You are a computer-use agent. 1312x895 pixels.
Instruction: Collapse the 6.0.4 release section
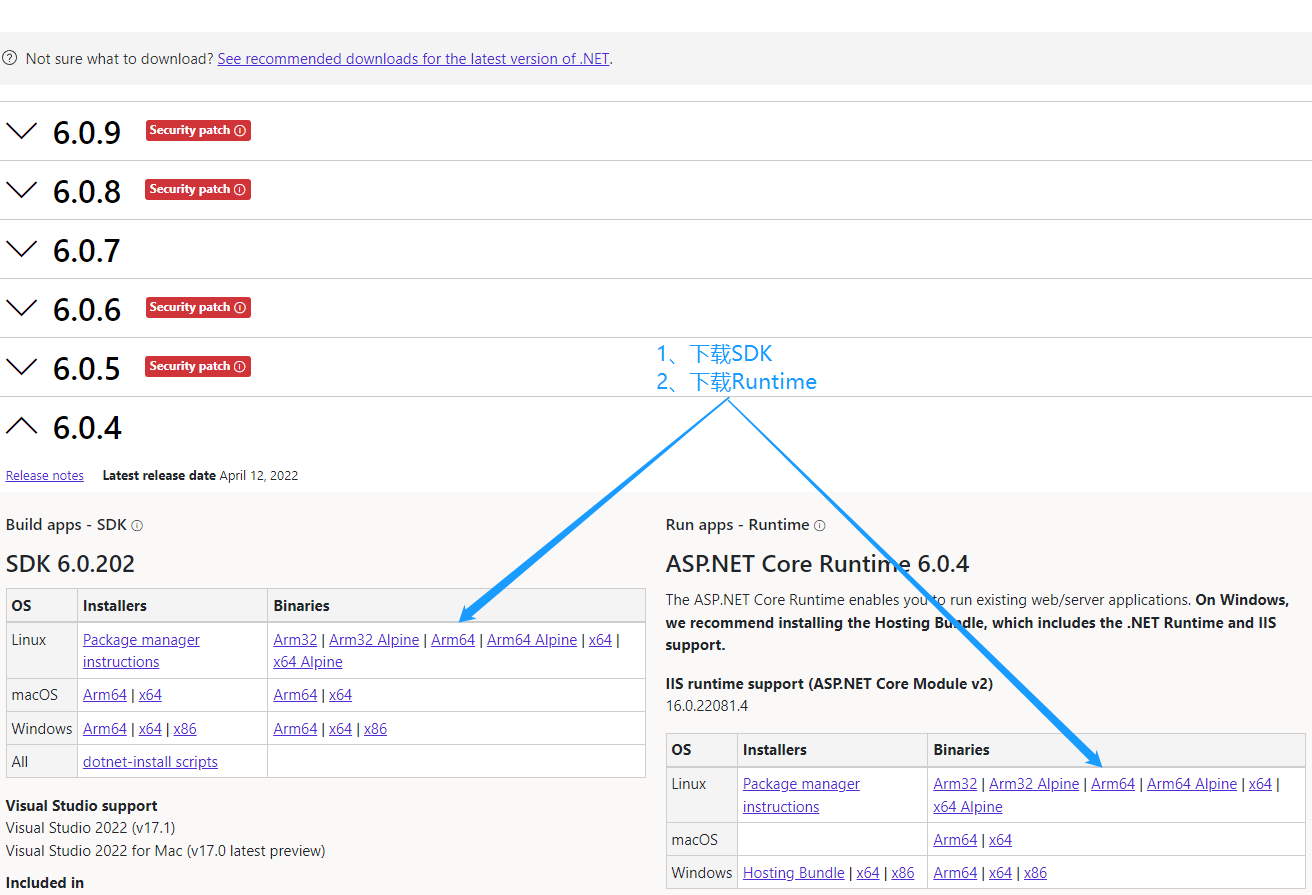[x=21, y=426]
